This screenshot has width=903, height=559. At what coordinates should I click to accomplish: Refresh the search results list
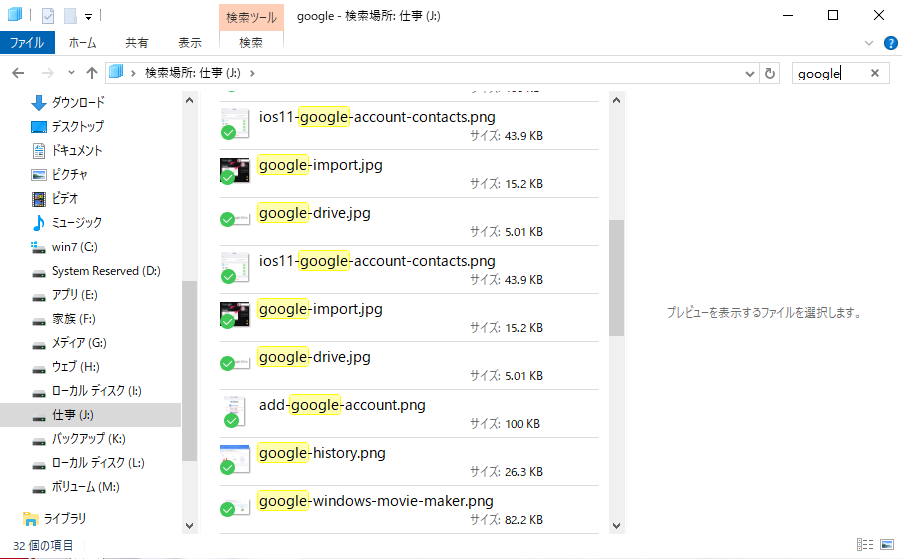click(x=769, y=73)
